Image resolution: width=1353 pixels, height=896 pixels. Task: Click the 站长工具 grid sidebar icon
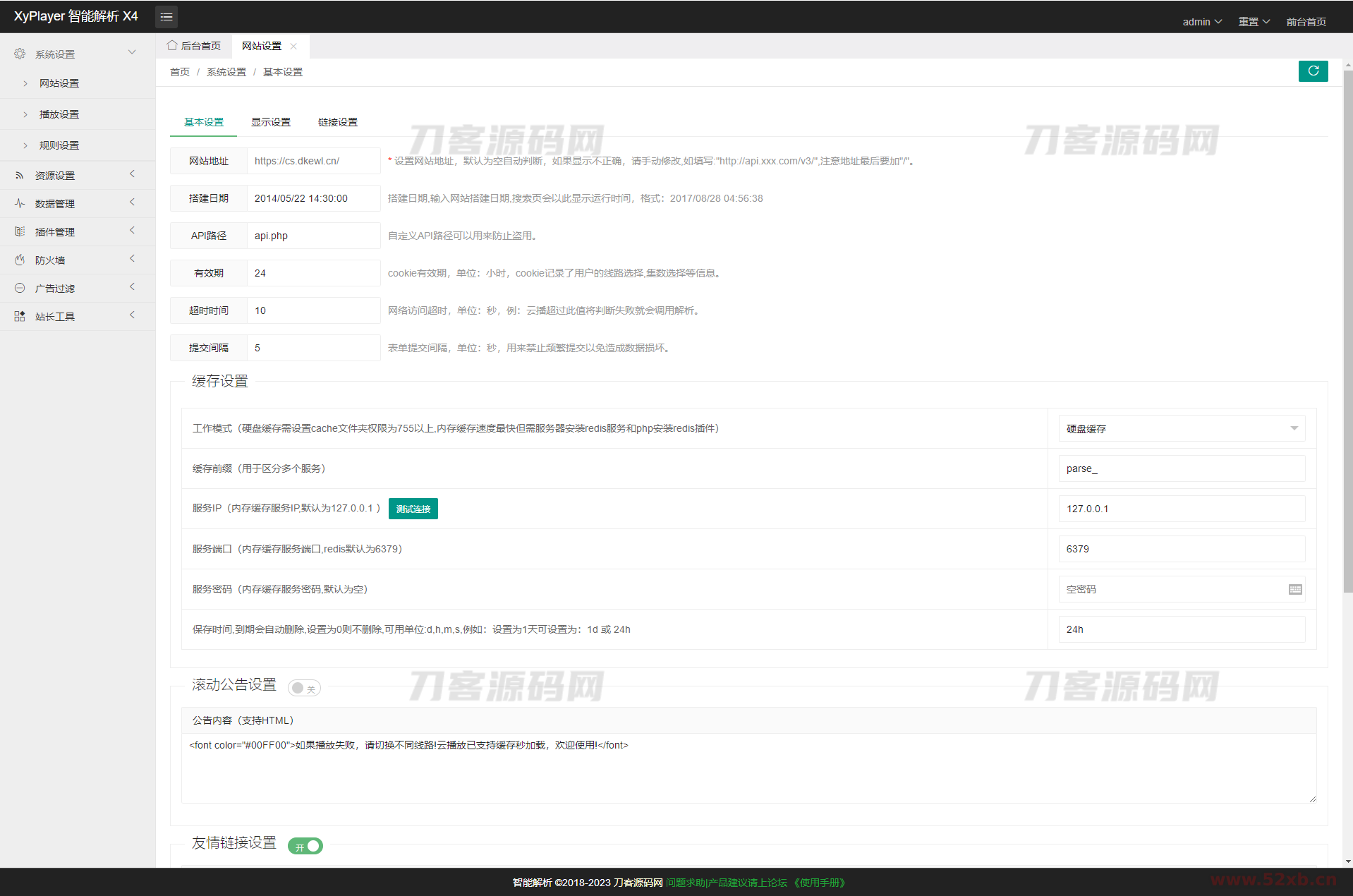(x=20, y=317)
